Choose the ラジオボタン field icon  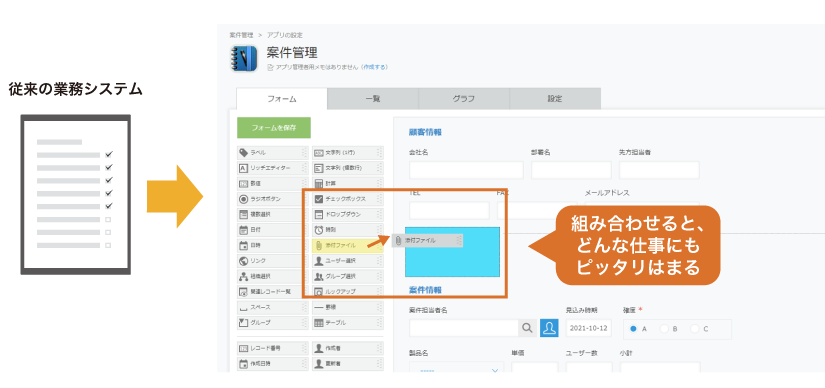(244, 200)
